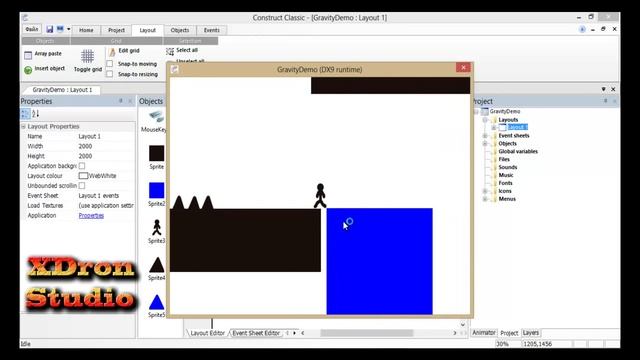Select Sounds folder in Project tree
The height and width of the screenshot is (360, 640).
pyautogui.click(x=507, y=167)
